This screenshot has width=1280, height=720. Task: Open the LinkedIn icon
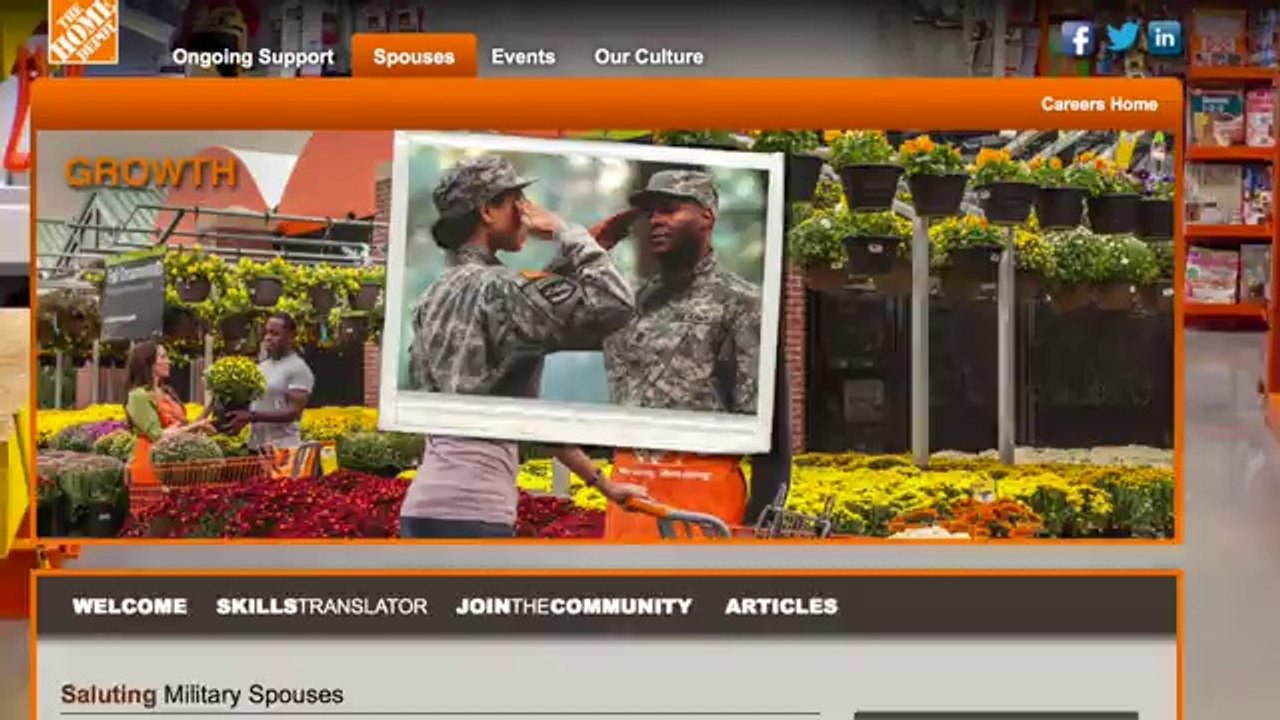coord(1165,38)
